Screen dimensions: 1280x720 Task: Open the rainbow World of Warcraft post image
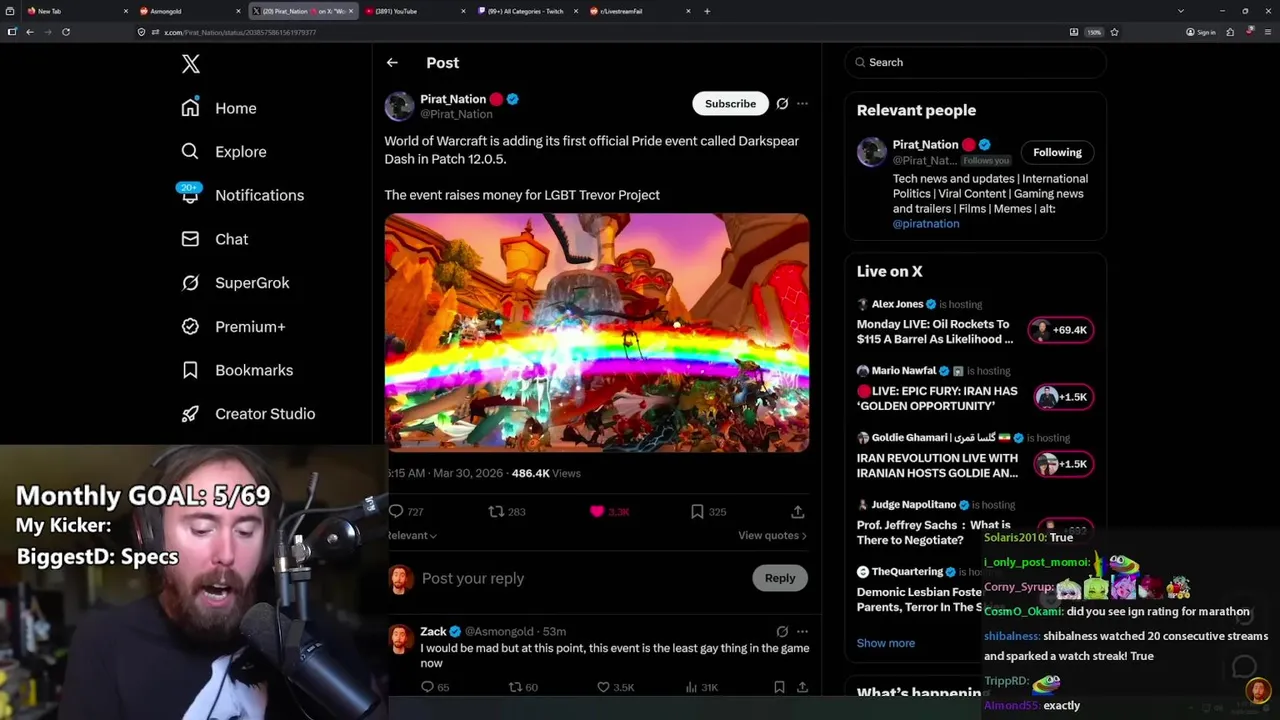coord(597,333)
